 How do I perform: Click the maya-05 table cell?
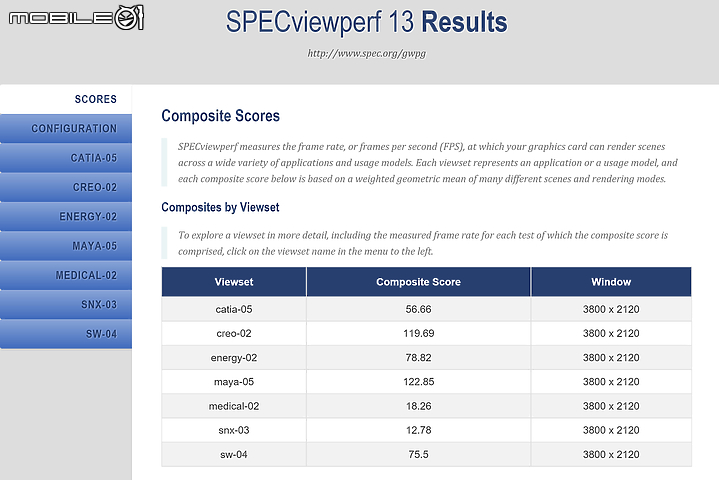pos(234,382)
